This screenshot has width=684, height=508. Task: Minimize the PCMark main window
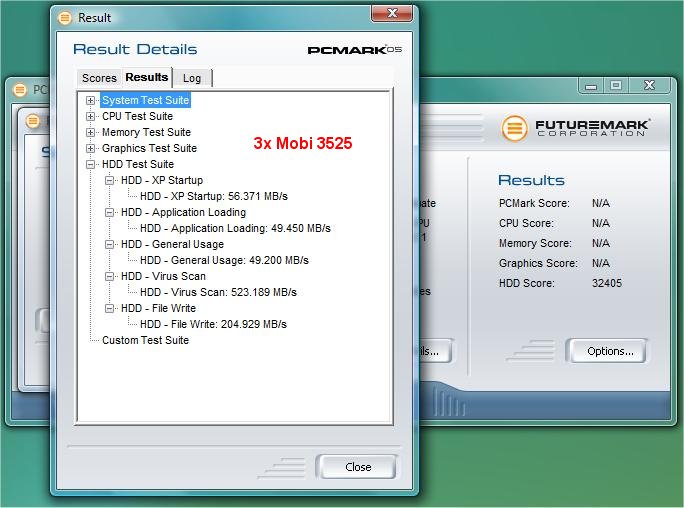(591, 85)
